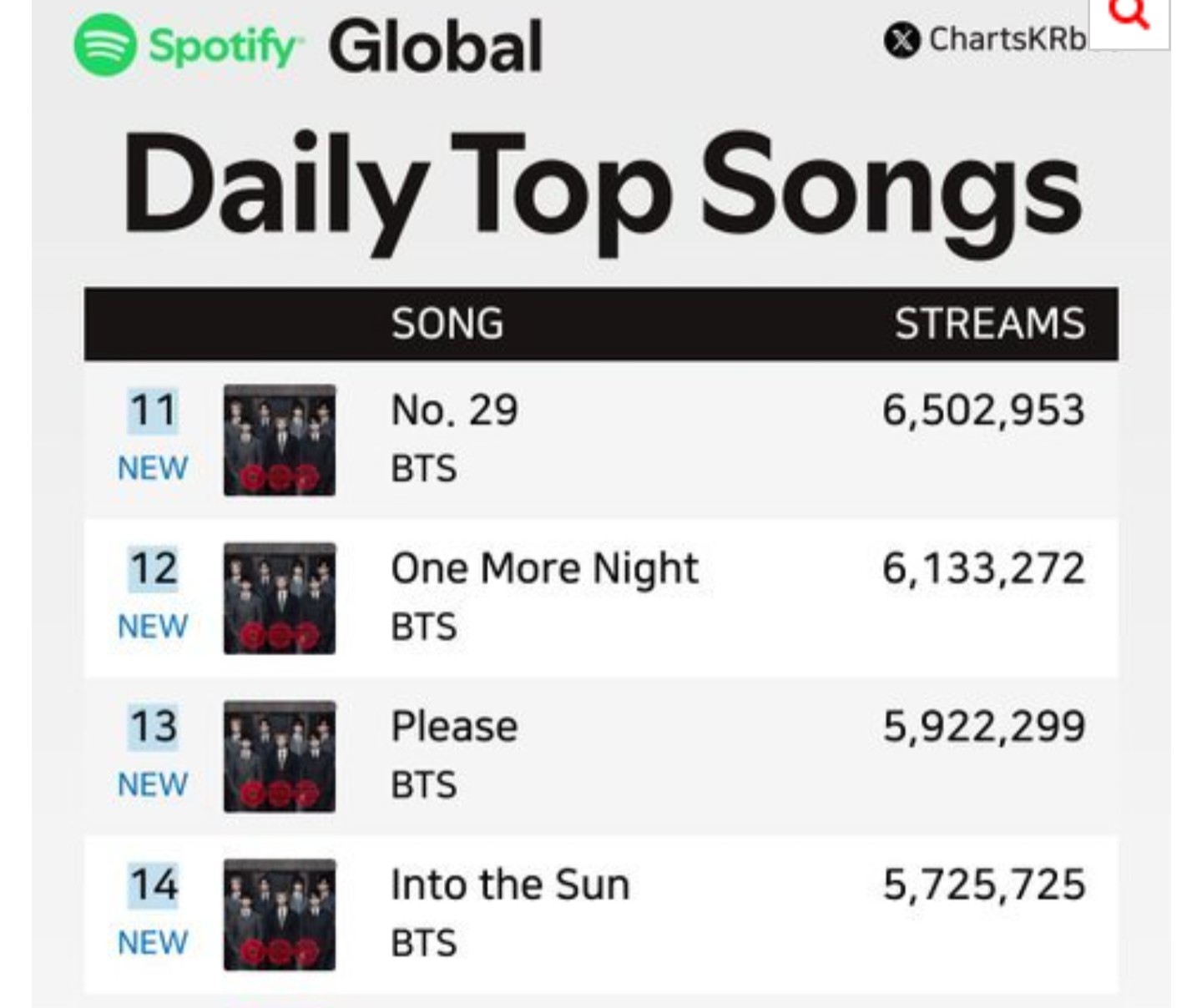Image resolution: width=1202 pixels, height=1008 pixels.
Task: Open the No. 29 album cover
Action: (x=280, y=440)
